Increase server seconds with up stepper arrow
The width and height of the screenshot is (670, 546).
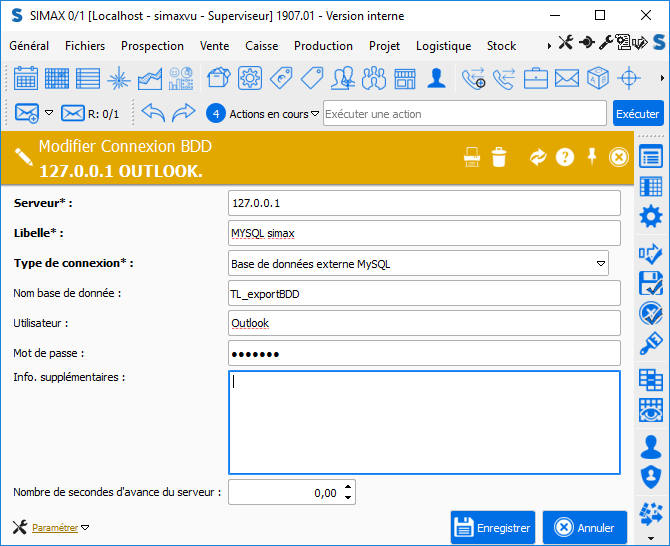348,487
